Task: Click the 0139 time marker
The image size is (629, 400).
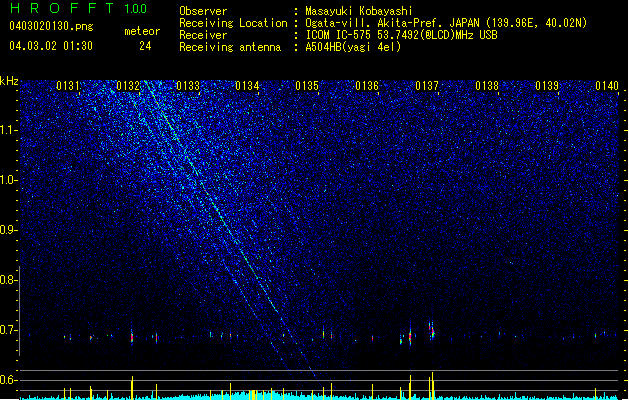Action: click(x=547, y=86)
